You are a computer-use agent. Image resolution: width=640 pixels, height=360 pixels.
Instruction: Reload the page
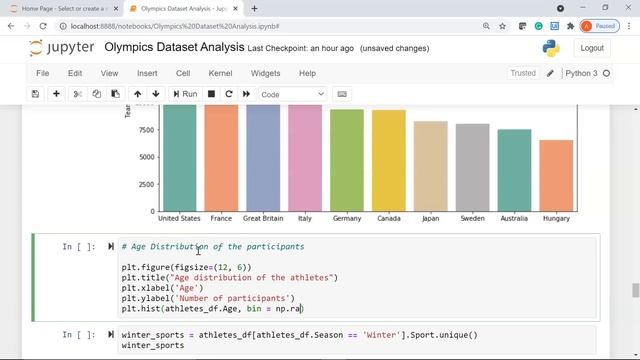[43, 26]
